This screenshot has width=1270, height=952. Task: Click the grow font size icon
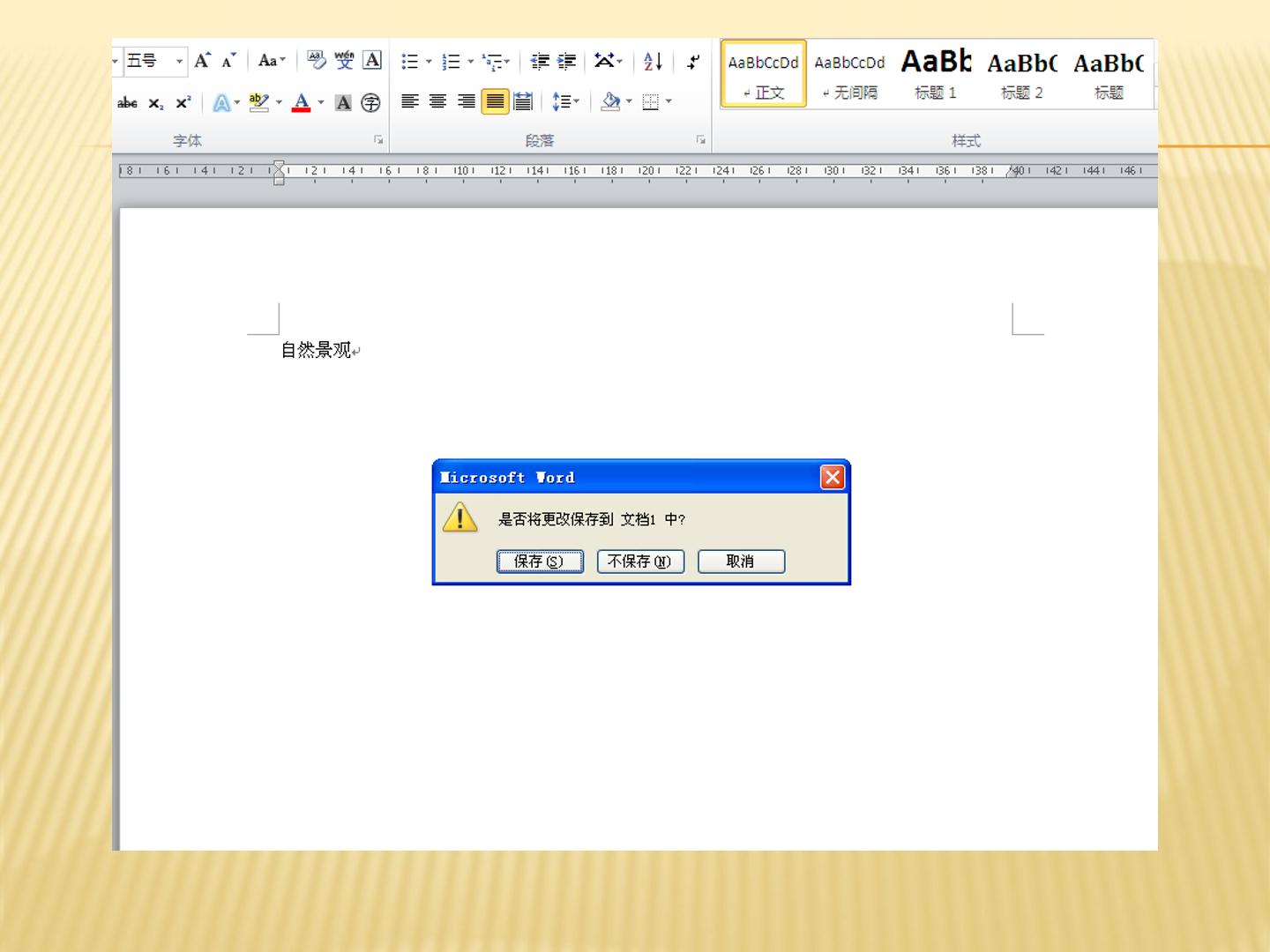(202, 61)
